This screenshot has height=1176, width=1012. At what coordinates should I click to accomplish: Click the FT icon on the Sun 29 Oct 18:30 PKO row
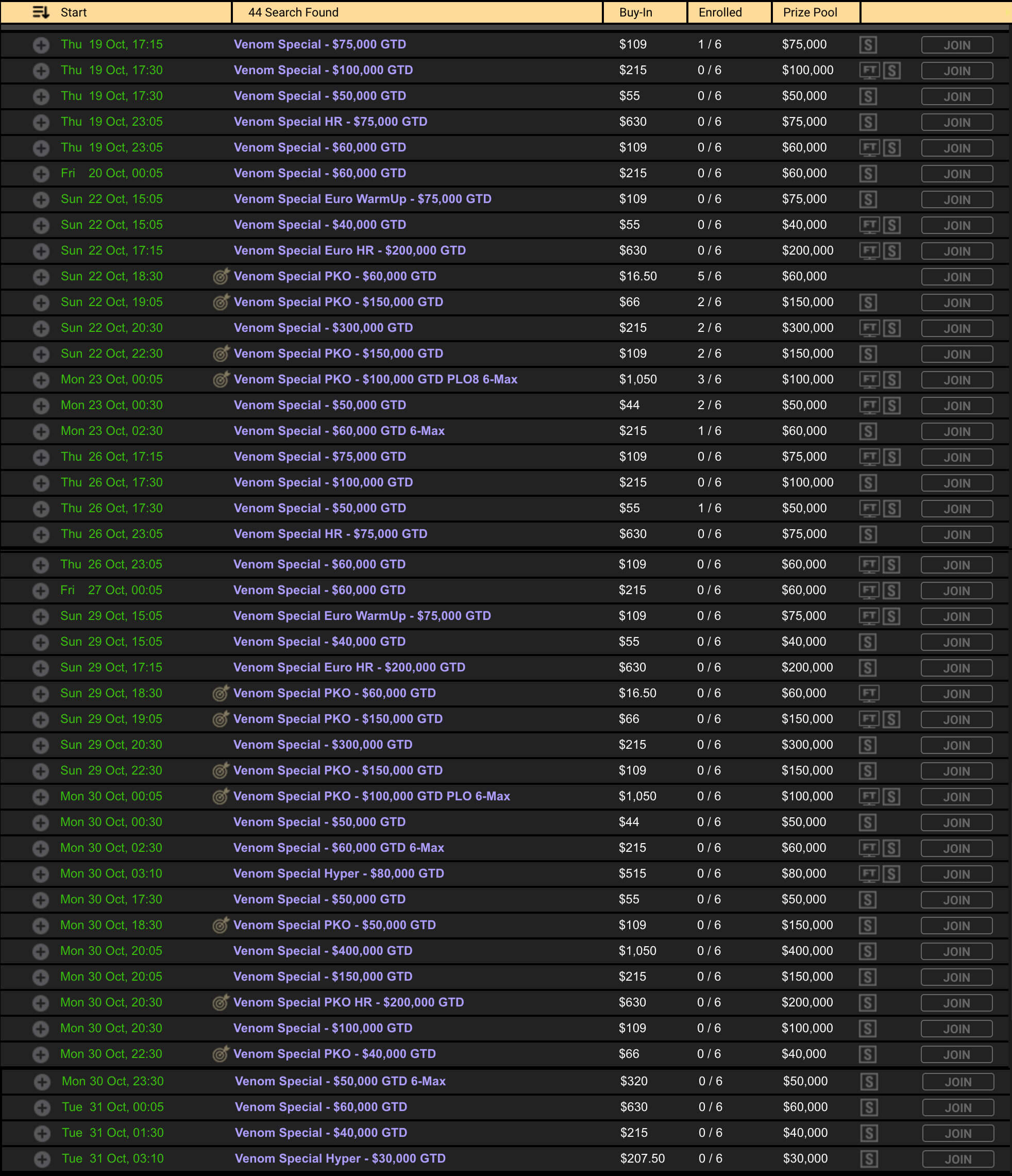click(x=868, y=693)
